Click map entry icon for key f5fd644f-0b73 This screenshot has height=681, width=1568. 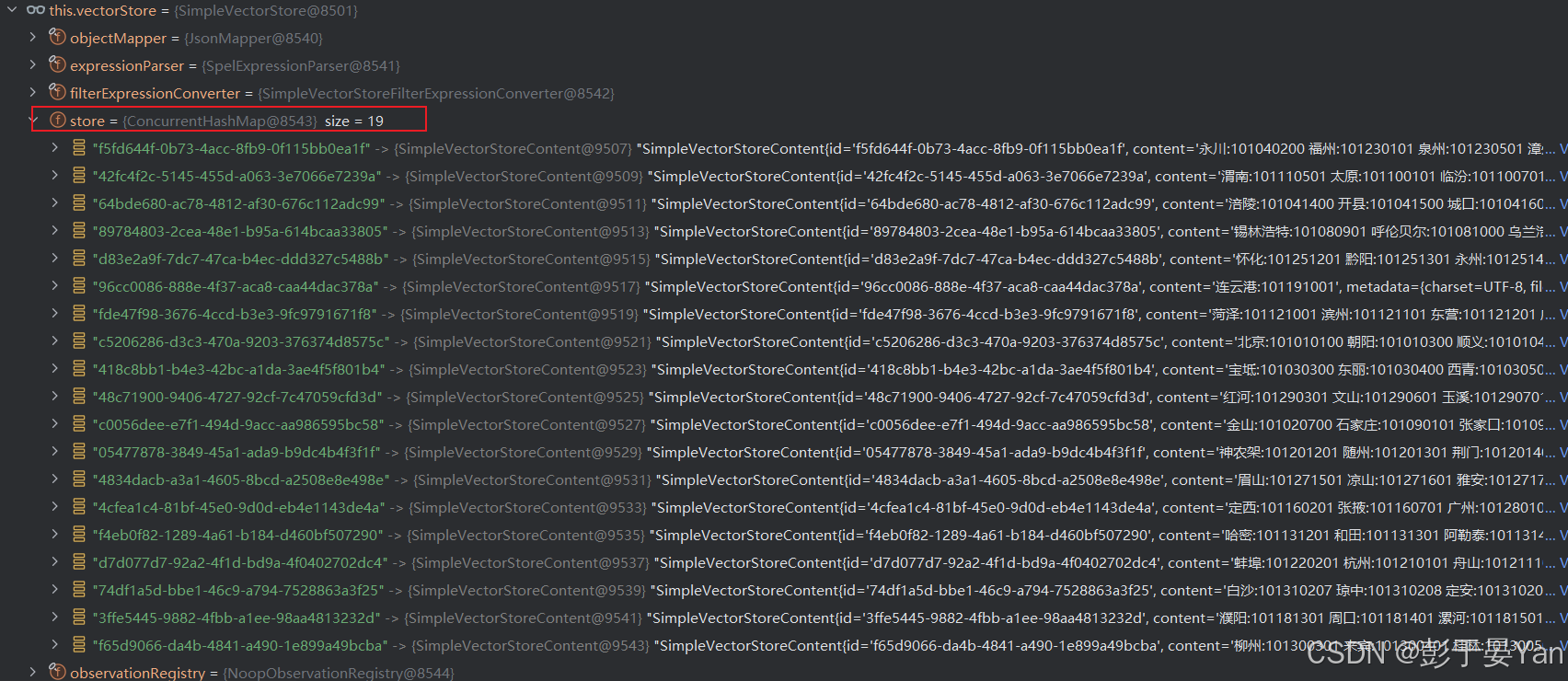click(79, 148)
